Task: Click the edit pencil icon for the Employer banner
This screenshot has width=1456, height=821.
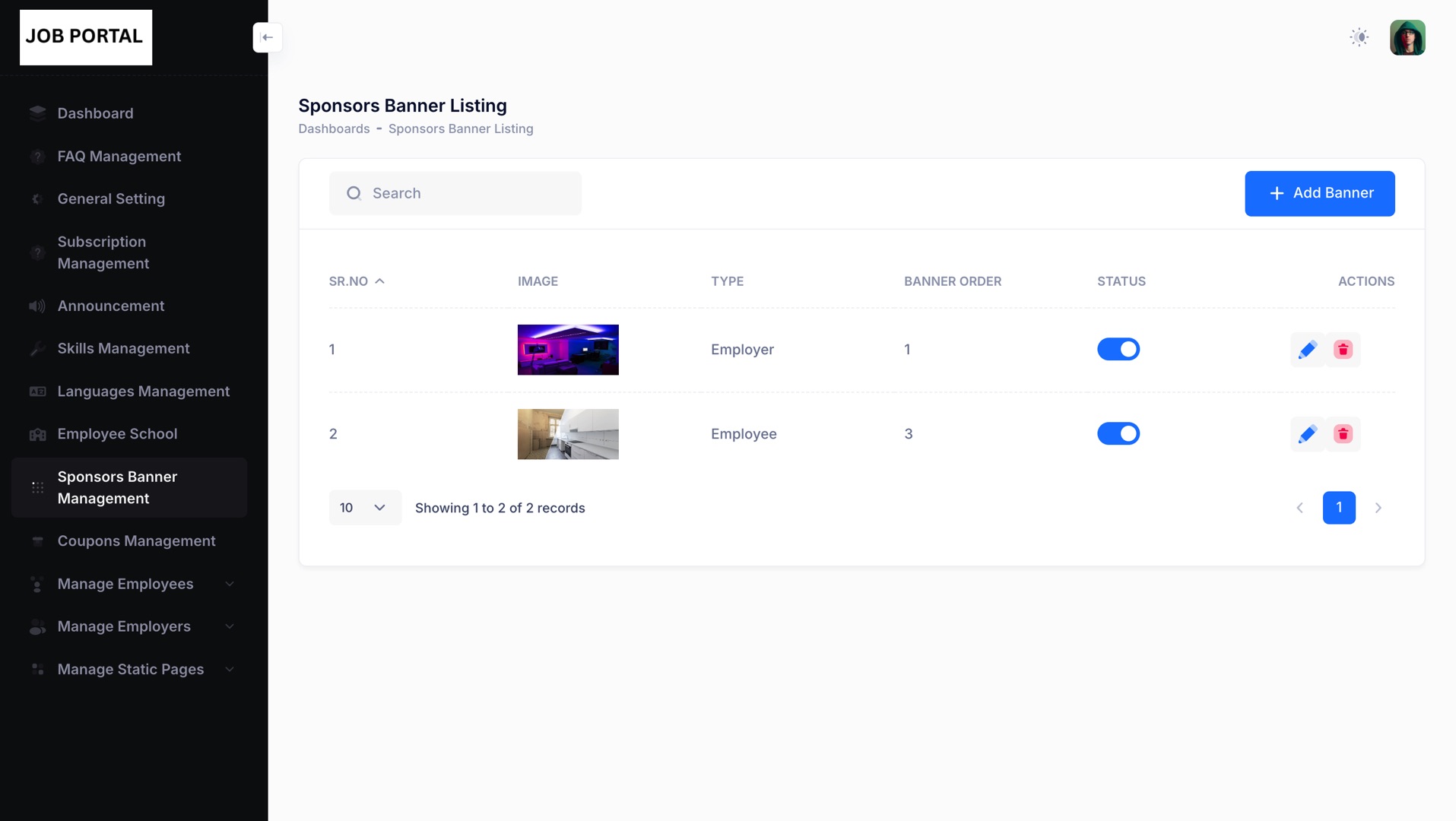Action: click(1307, 350)
